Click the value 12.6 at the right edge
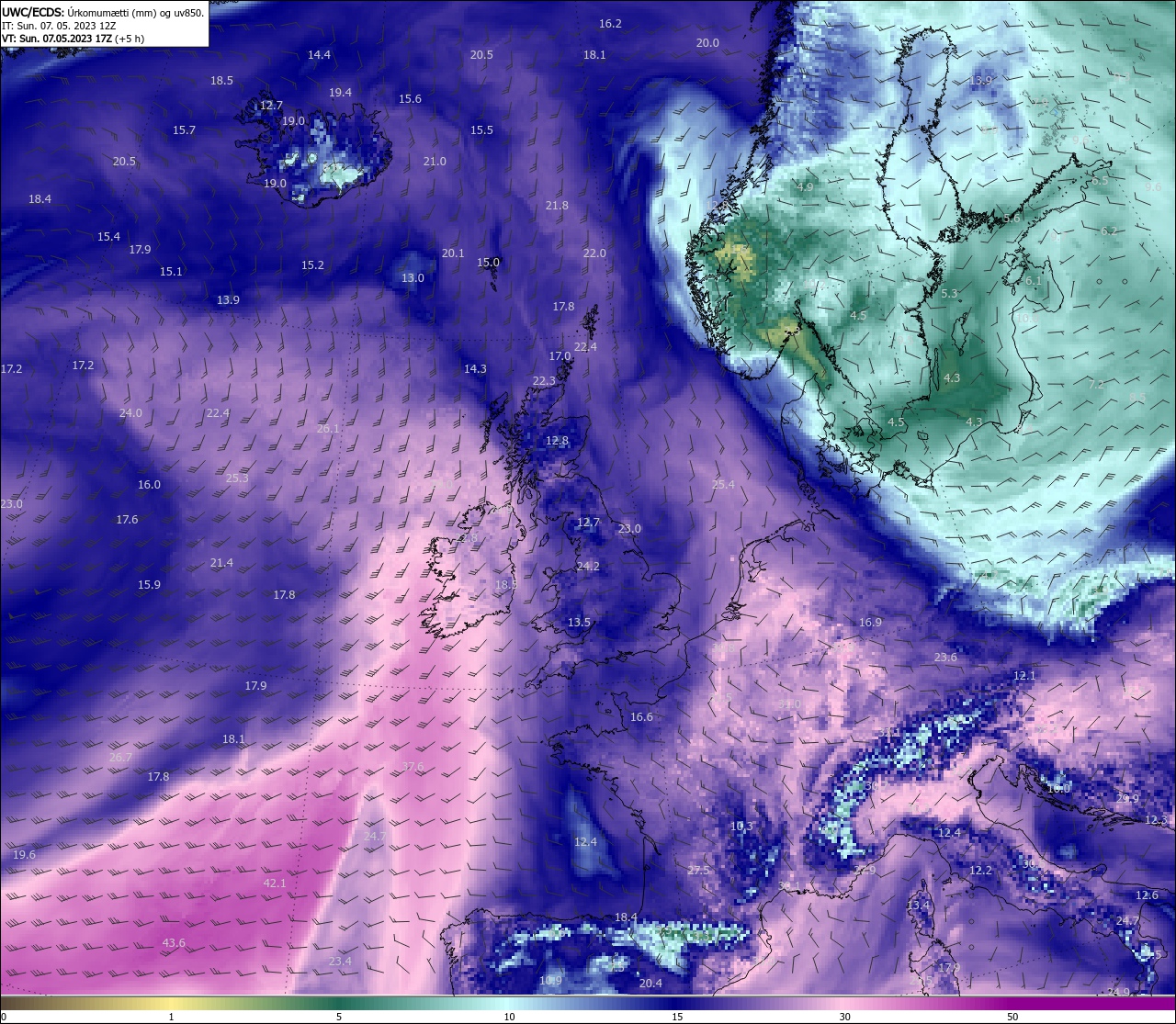 pyautogui.click(x=1147, y=895)
